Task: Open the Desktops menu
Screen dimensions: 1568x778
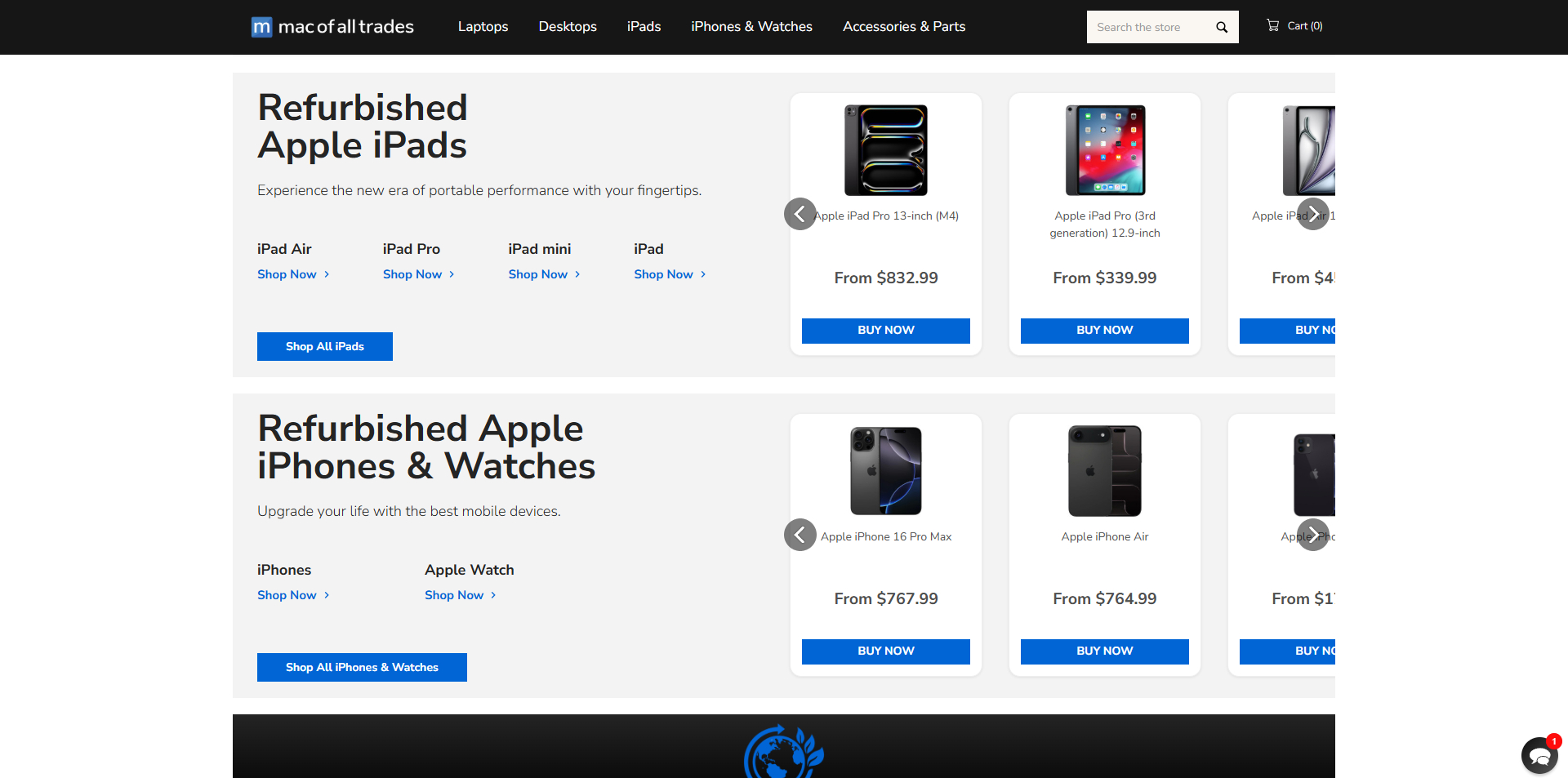Action: 568,26
